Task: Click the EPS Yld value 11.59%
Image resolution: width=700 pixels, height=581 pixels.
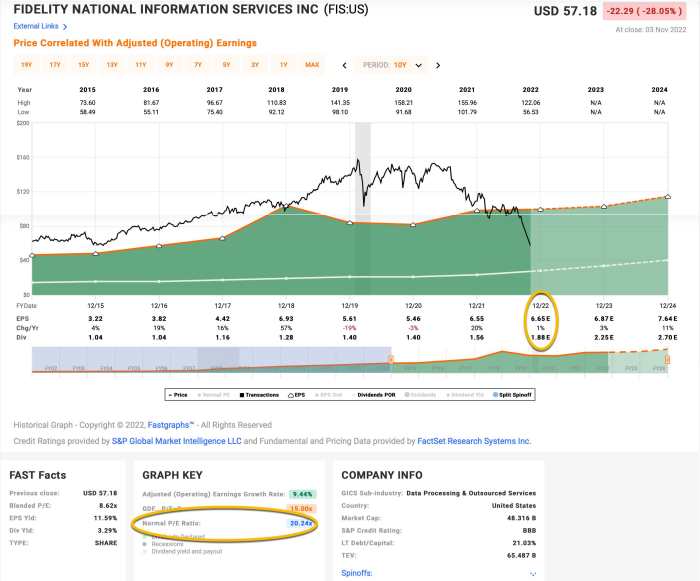Action: pyautogui.click(x=106, y=518)
